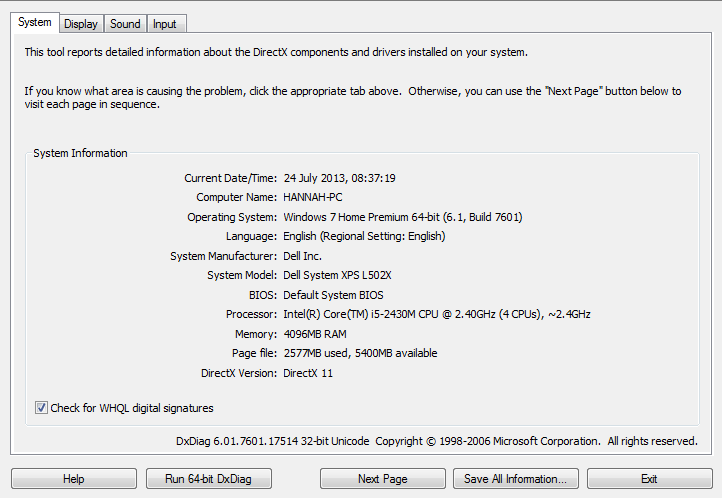Click the 4096MB RAM memory value

pyautogui.click(x=315, y=334)
